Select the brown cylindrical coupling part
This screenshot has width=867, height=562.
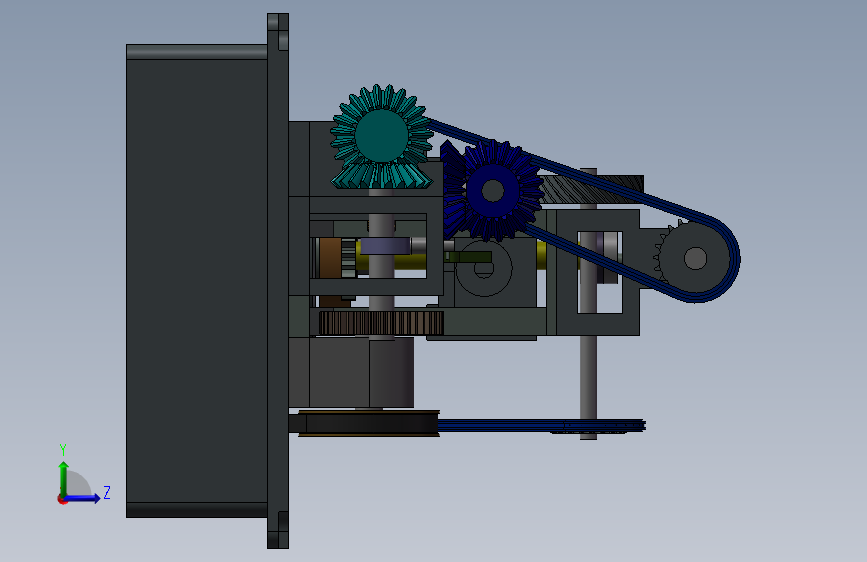pyautogui.click(x=330, y=258)
